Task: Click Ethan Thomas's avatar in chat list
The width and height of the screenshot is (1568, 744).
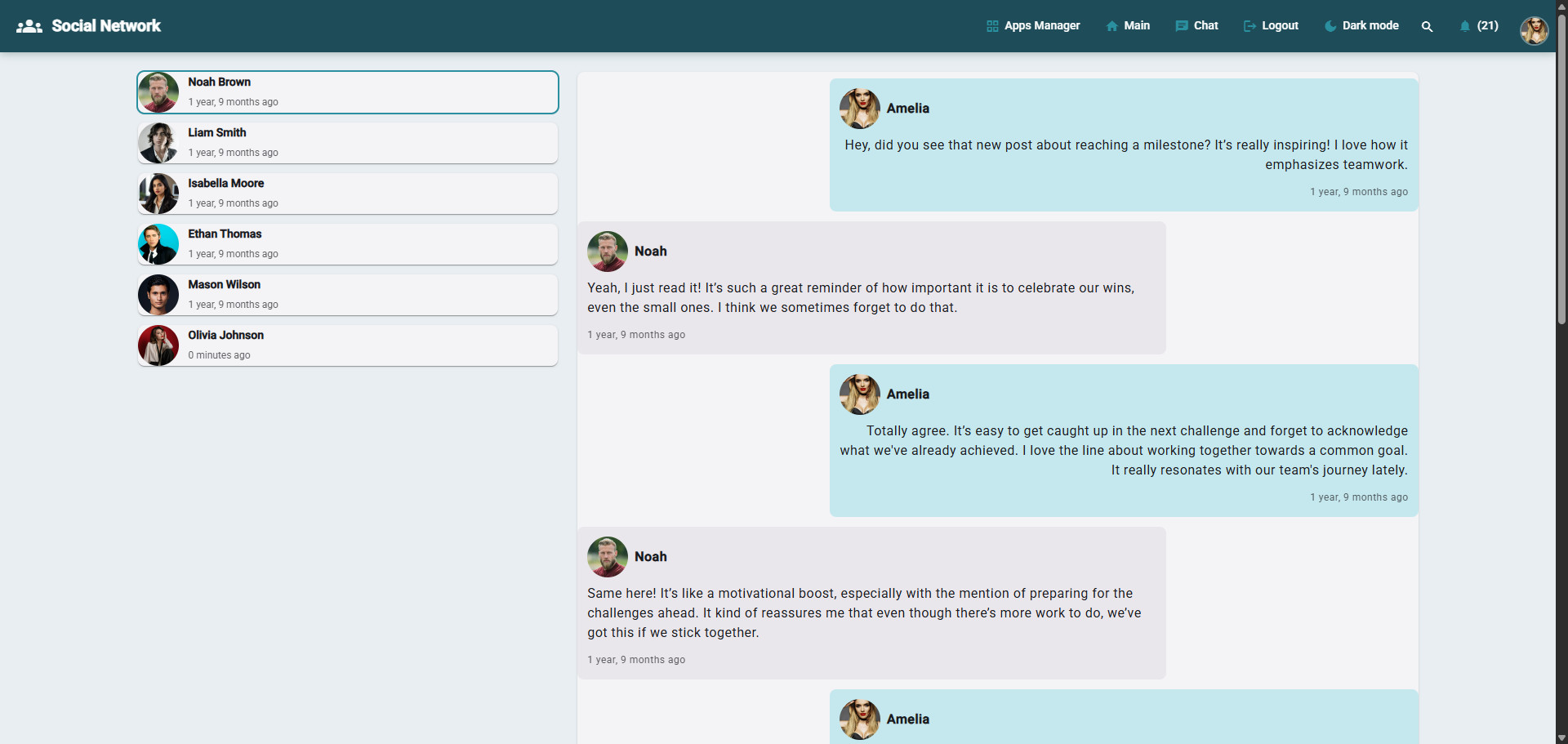Action: tap(158, 244)
